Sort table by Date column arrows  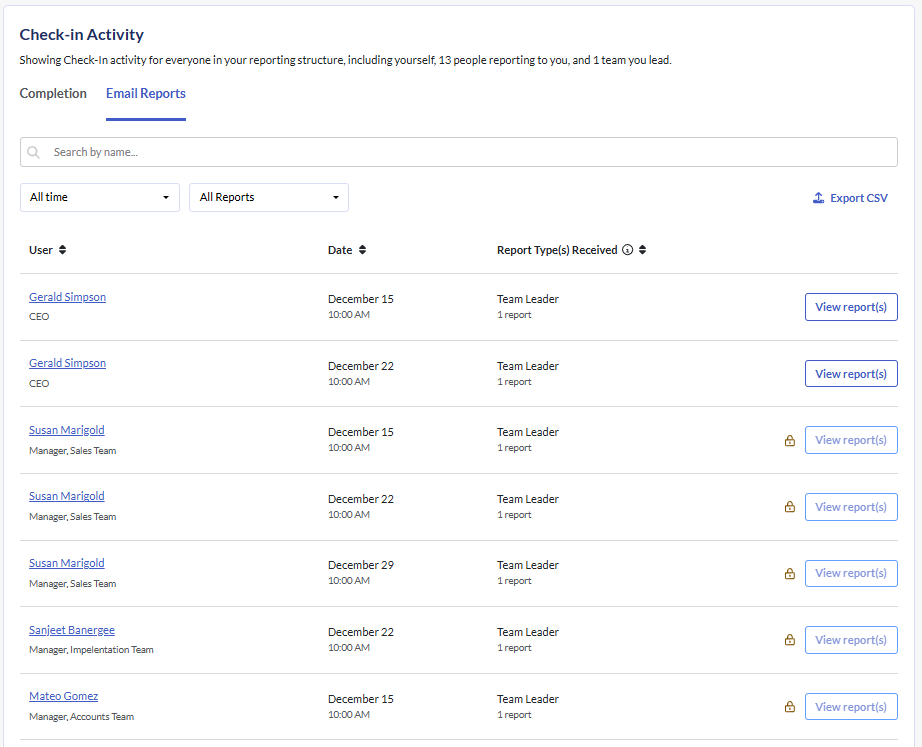362,250
